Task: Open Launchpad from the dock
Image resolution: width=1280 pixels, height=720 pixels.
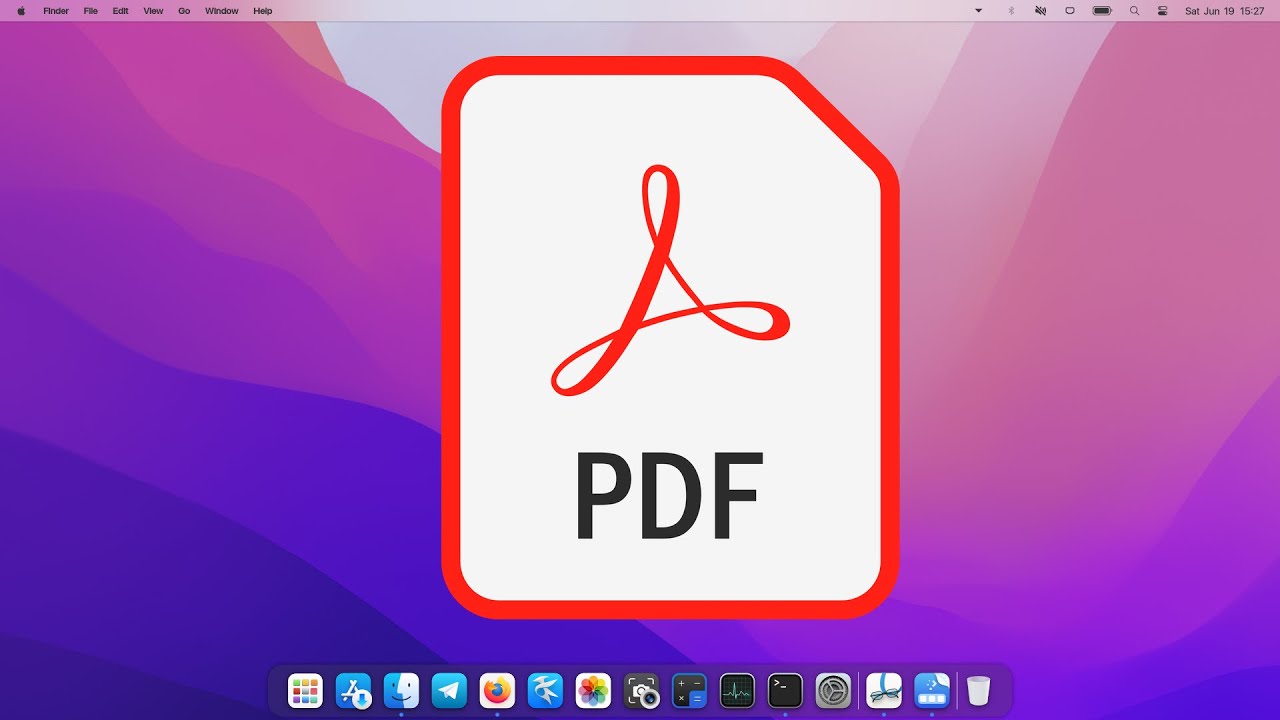Action: coord(305,691)
